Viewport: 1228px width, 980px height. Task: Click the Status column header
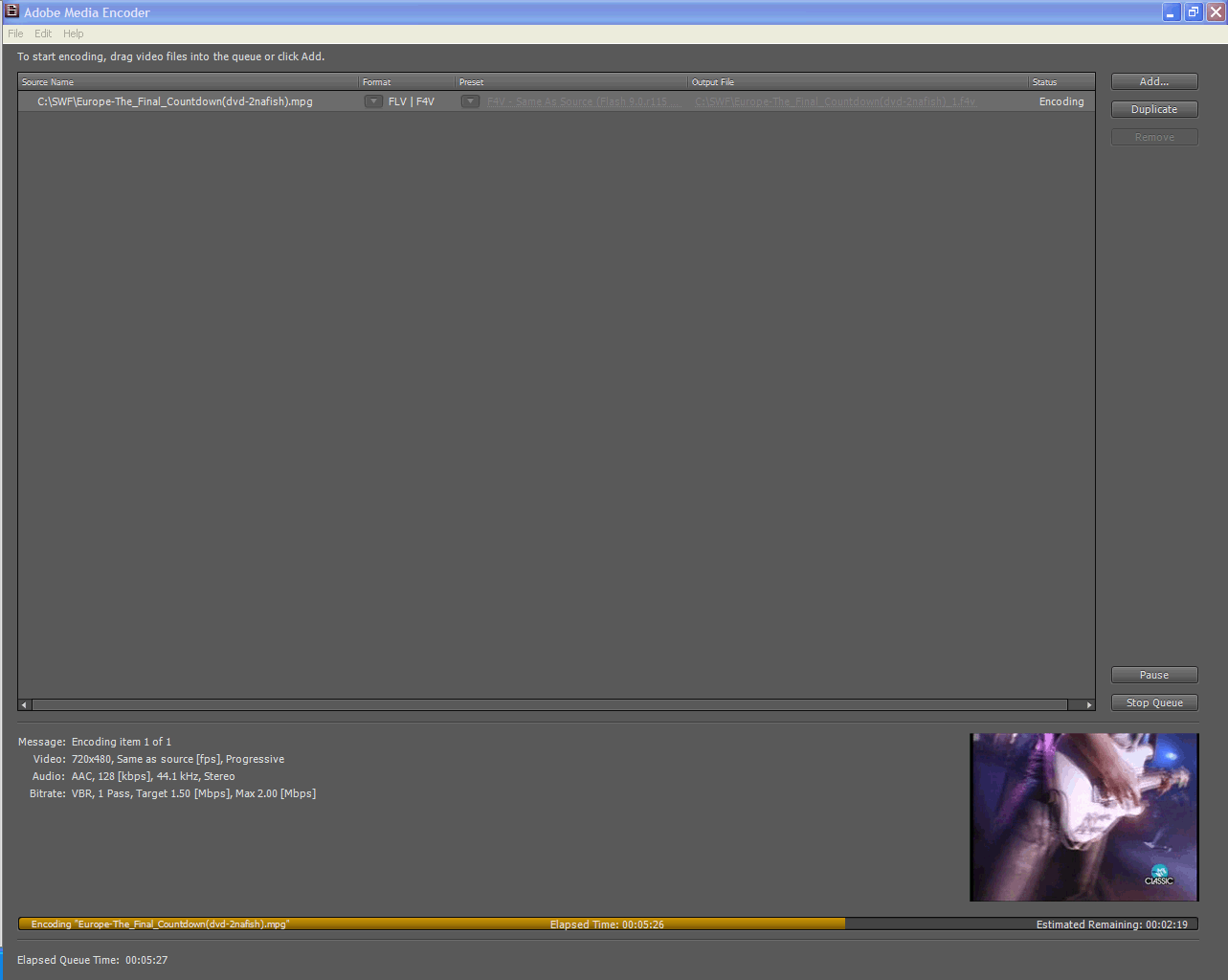pos(1061,82)
